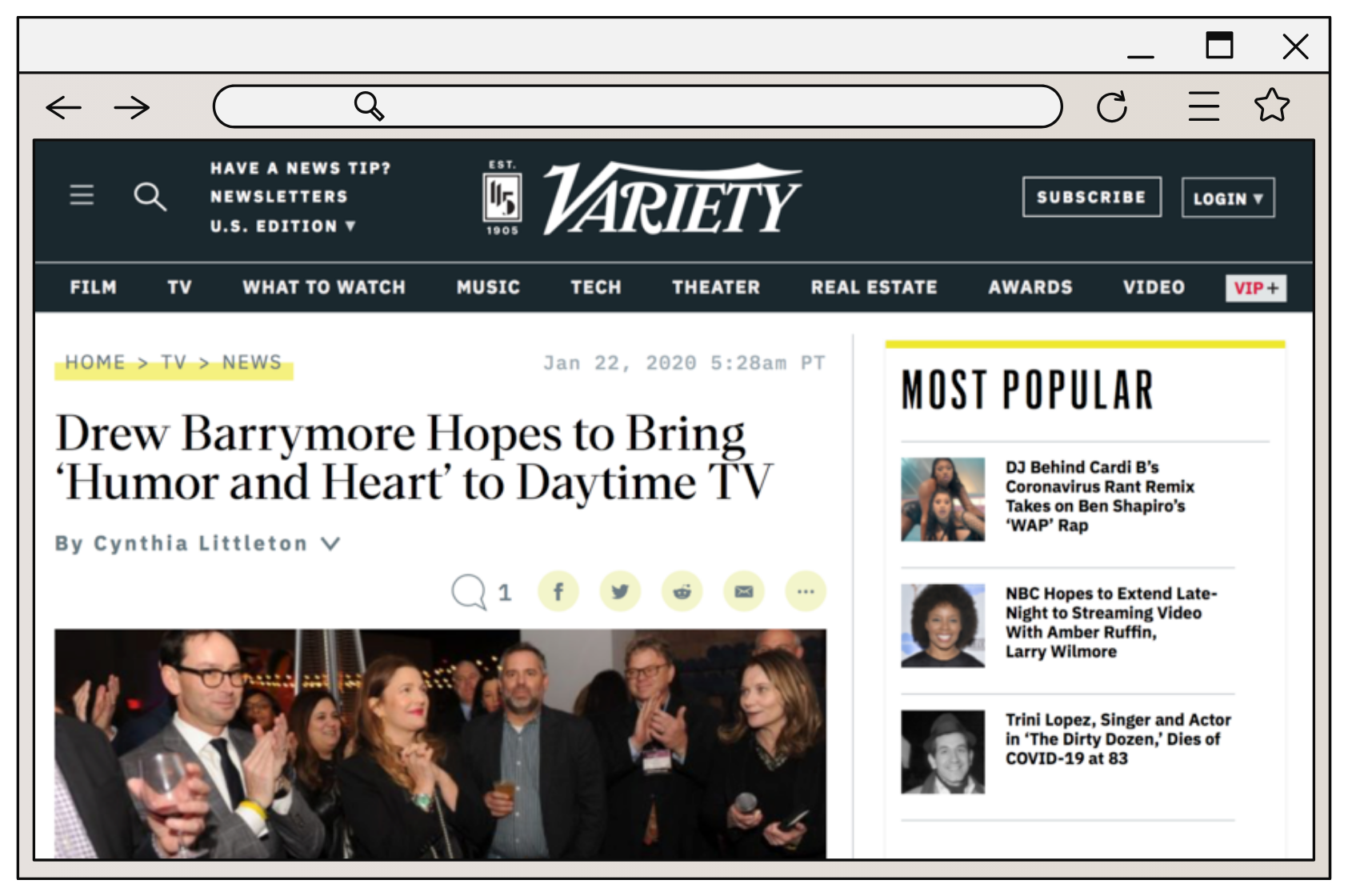Maximize the browser window
Viewport: 1348px width, 896px height.
[1219, 46]
